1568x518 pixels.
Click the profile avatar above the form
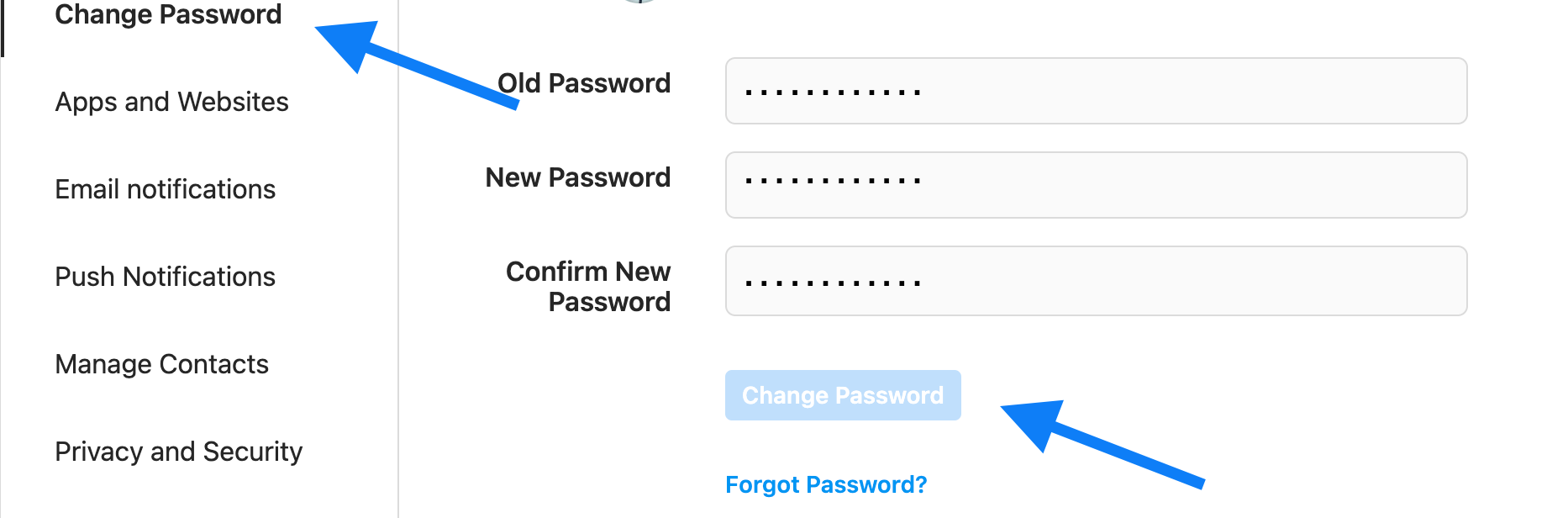click(640, 4)
